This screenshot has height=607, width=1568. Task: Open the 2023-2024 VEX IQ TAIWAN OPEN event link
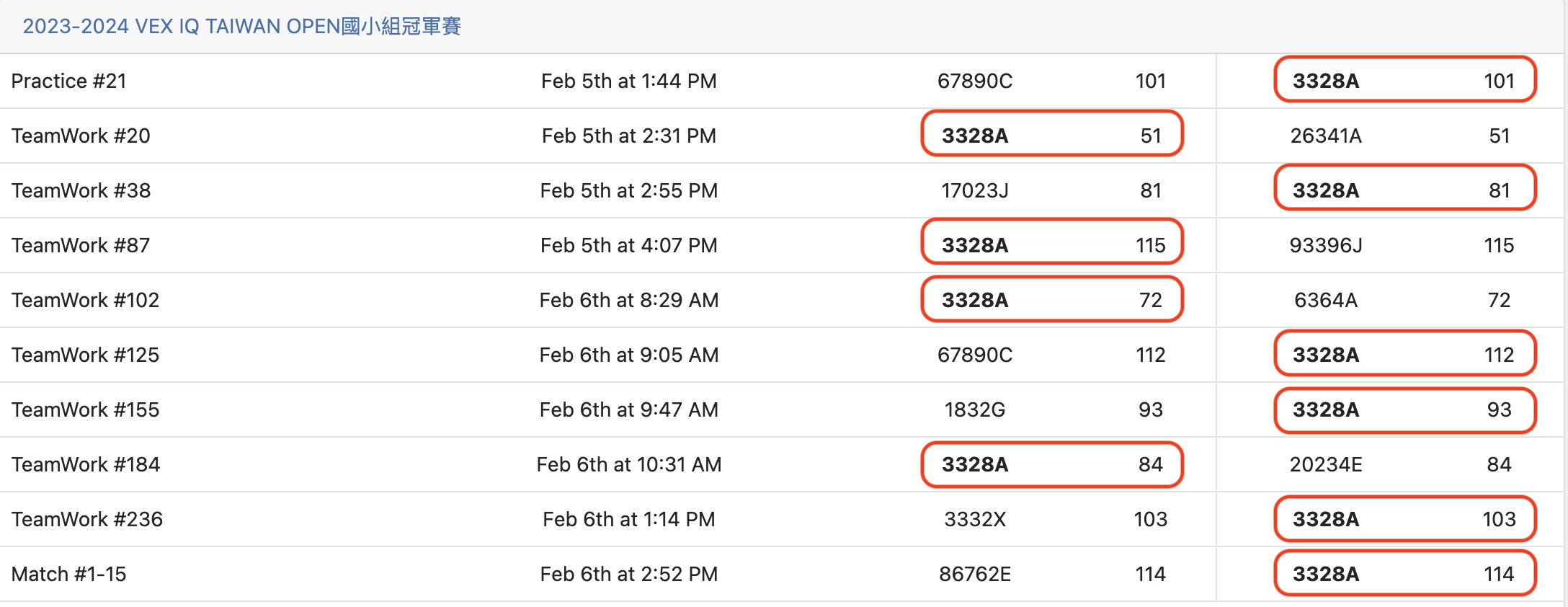point(241,27)
